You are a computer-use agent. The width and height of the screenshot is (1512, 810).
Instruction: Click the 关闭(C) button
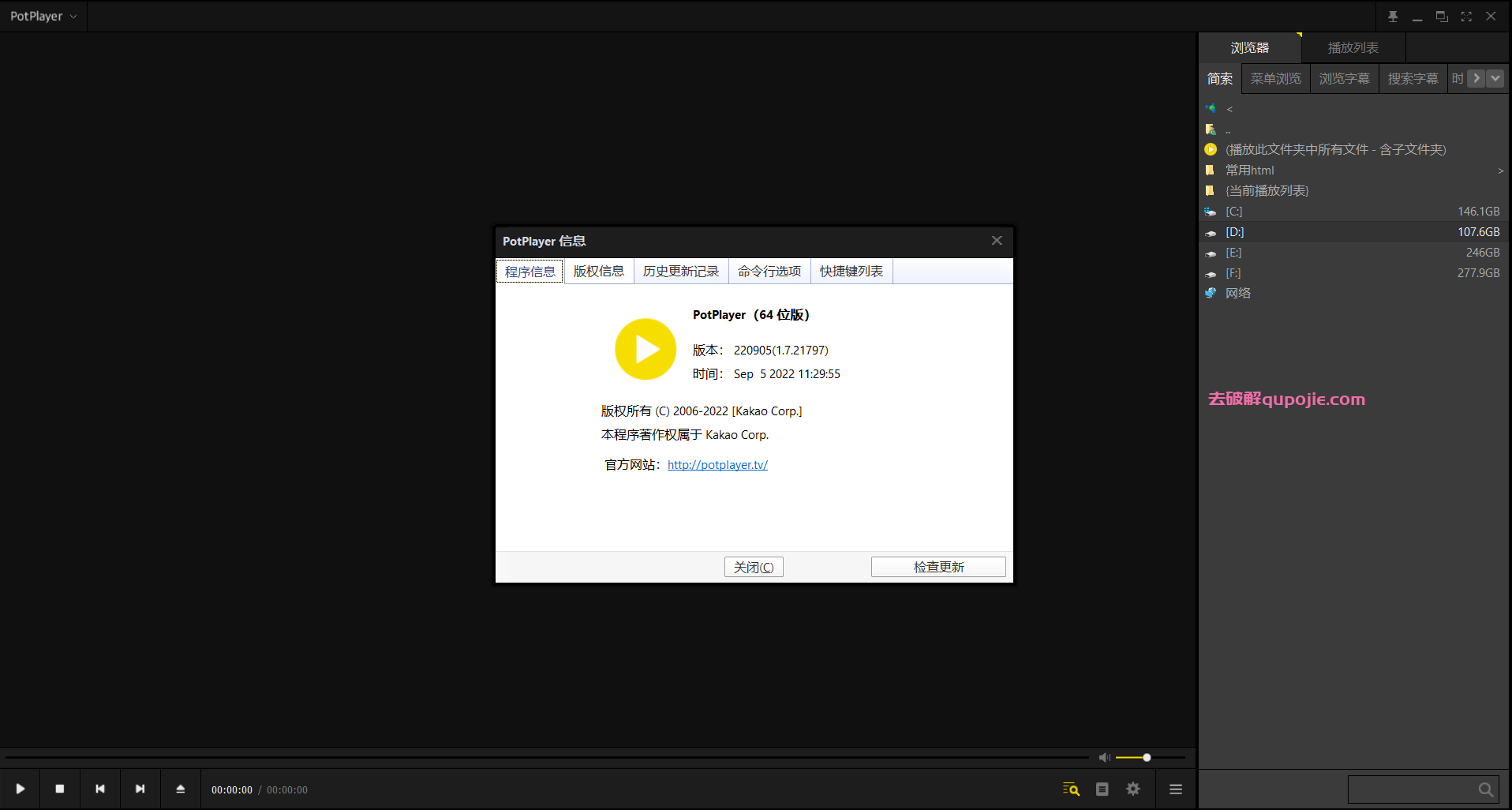point(754,567)
